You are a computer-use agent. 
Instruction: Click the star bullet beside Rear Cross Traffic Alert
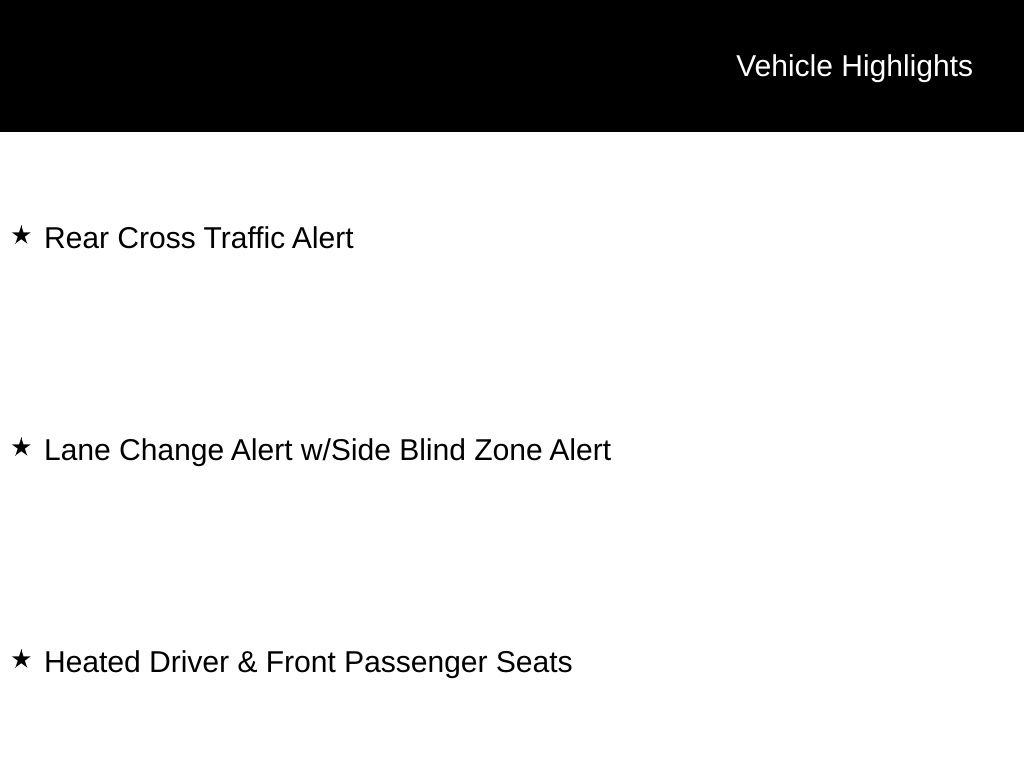tap(21, 236)
